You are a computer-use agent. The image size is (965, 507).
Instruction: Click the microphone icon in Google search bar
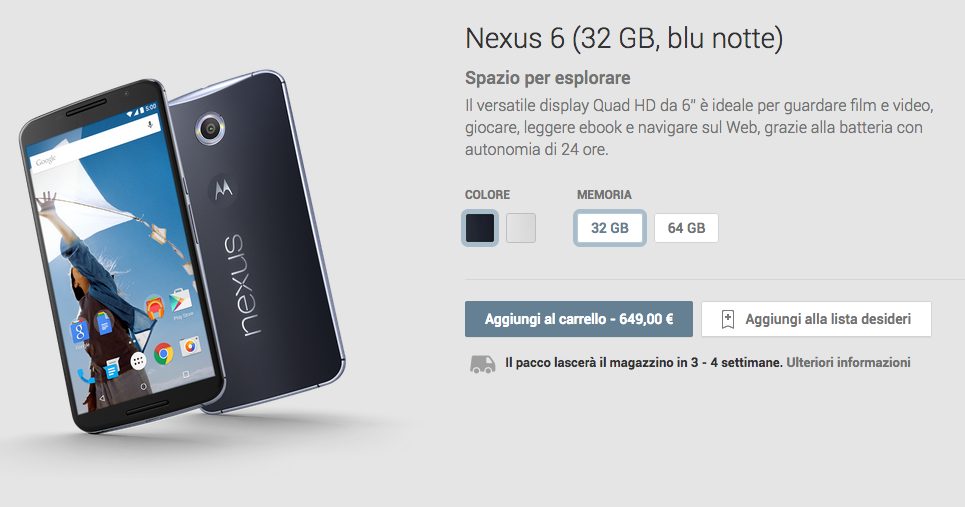(150, 124)
